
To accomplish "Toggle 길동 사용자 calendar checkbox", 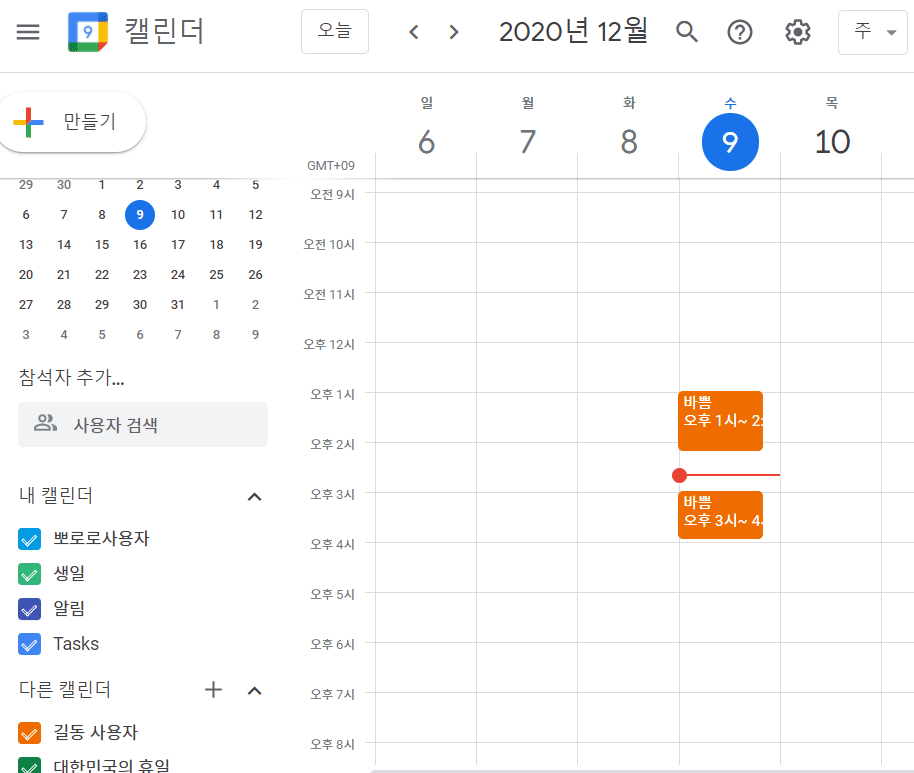I will [x=29, y=733].
